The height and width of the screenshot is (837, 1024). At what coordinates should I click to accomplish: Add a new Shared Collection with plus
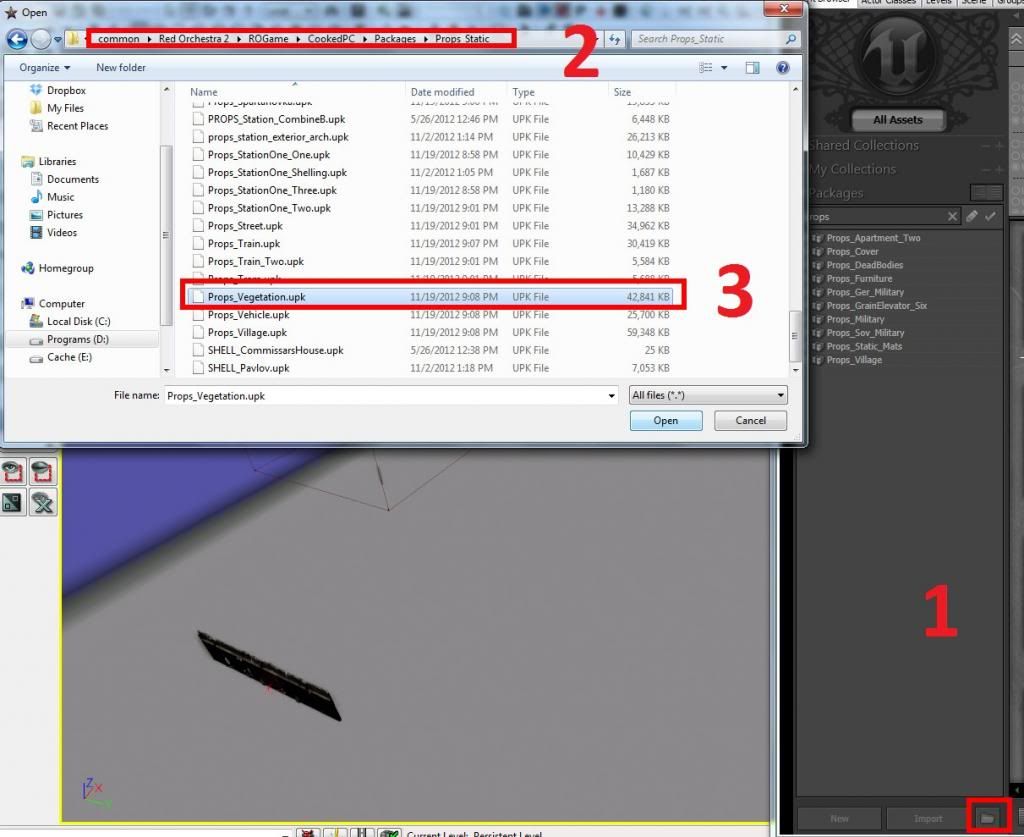998,145
